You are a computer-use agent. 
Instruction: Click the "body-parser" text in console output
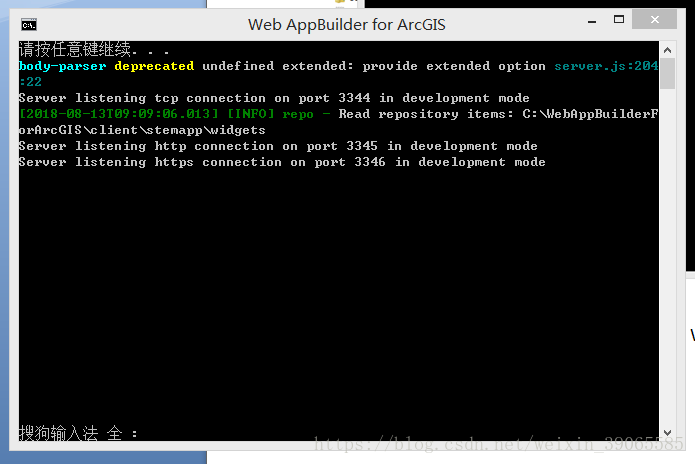(62, 66)
